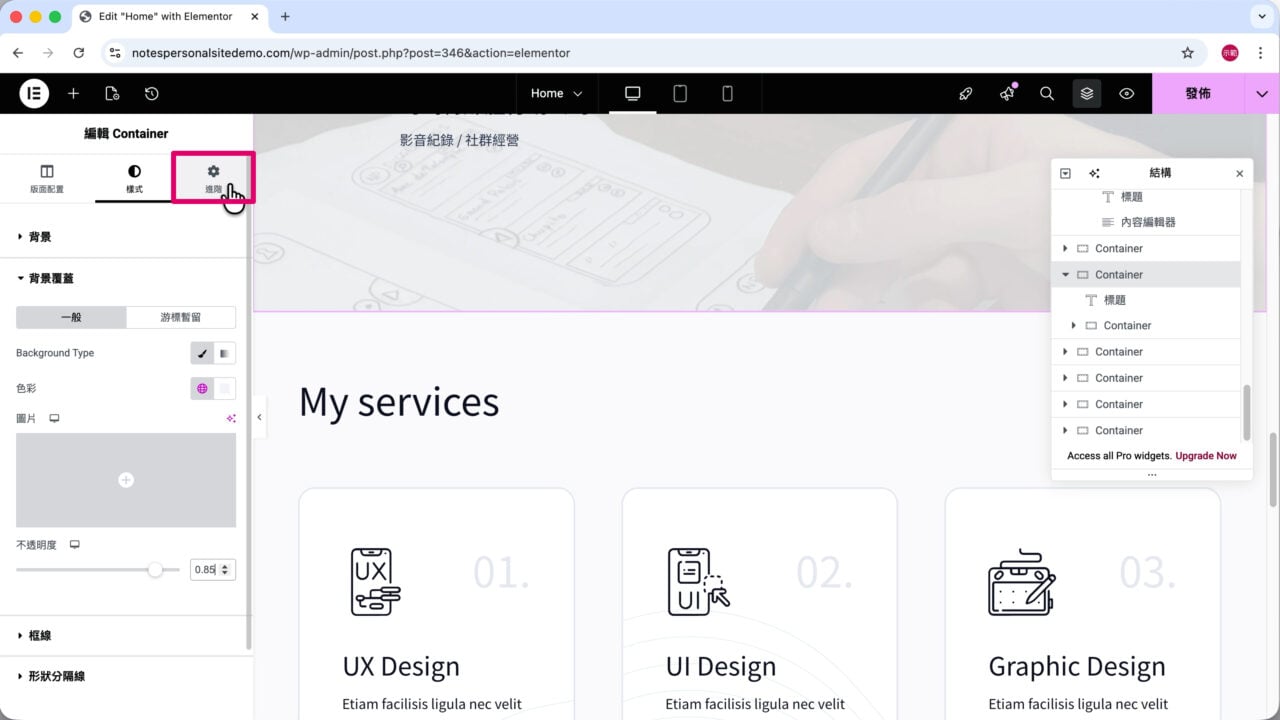Switch to mobile responsive view
Screen dimensions: 1280x720
click(x=727, y=93)
